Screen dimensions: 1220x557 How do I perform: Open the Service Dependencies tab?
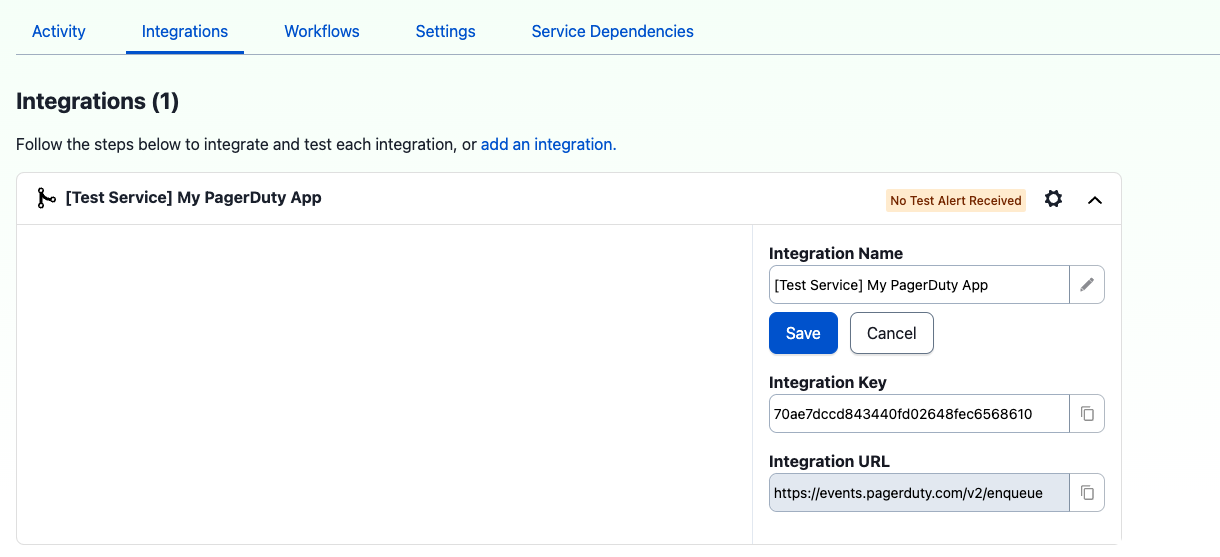tap(613, 31)
